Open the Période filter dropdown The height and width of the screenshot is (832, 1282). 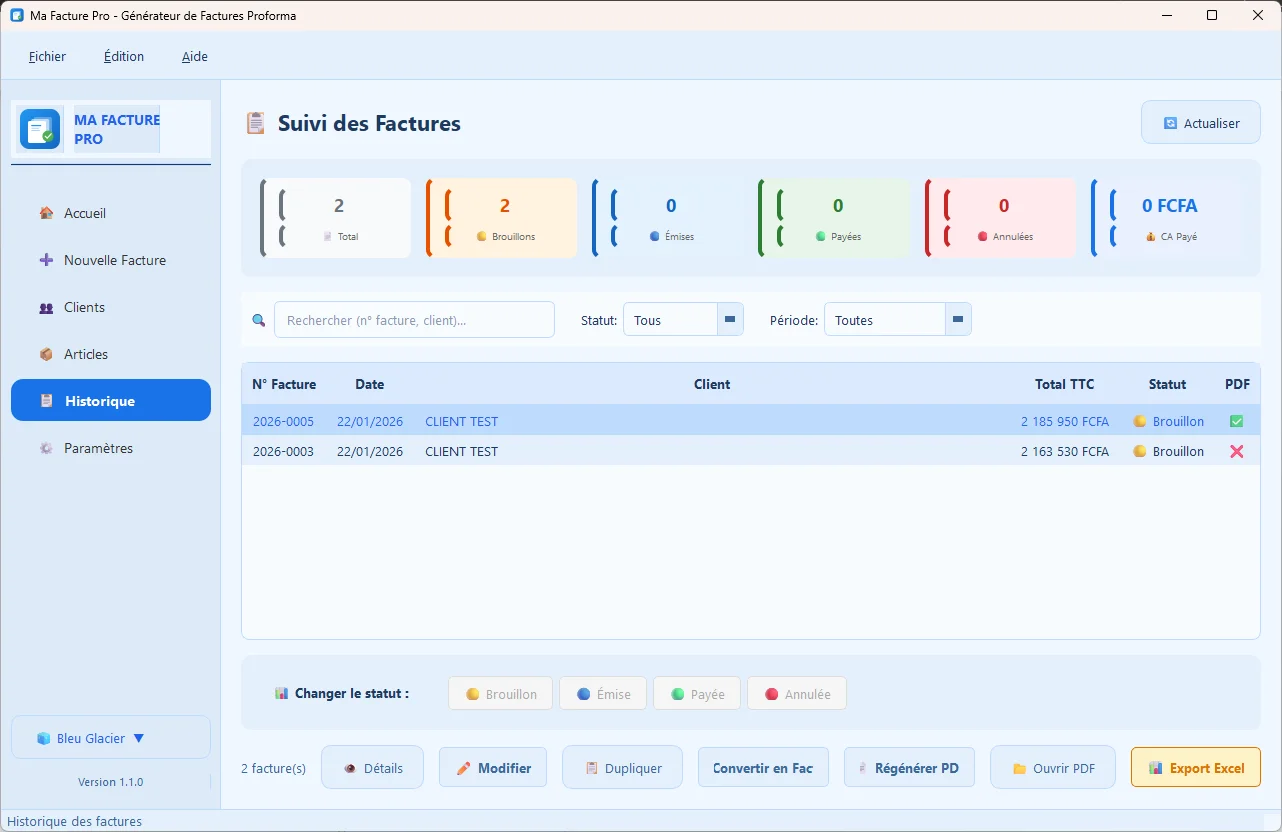[x=957, y=320]
